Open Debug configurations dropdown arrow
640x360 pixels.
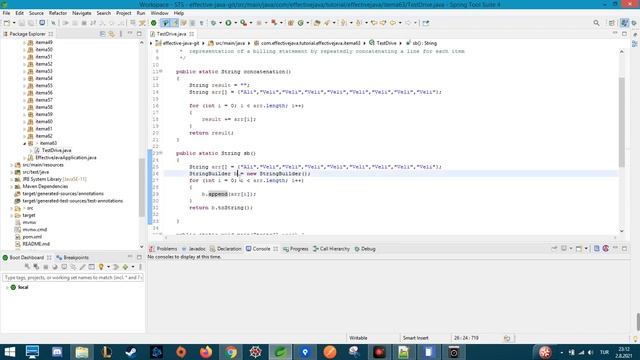pyautogui.click(x=220, y=23)
